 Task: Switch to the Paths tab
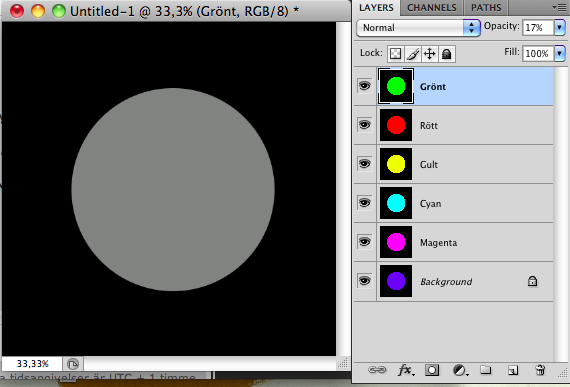click(486, 8)
